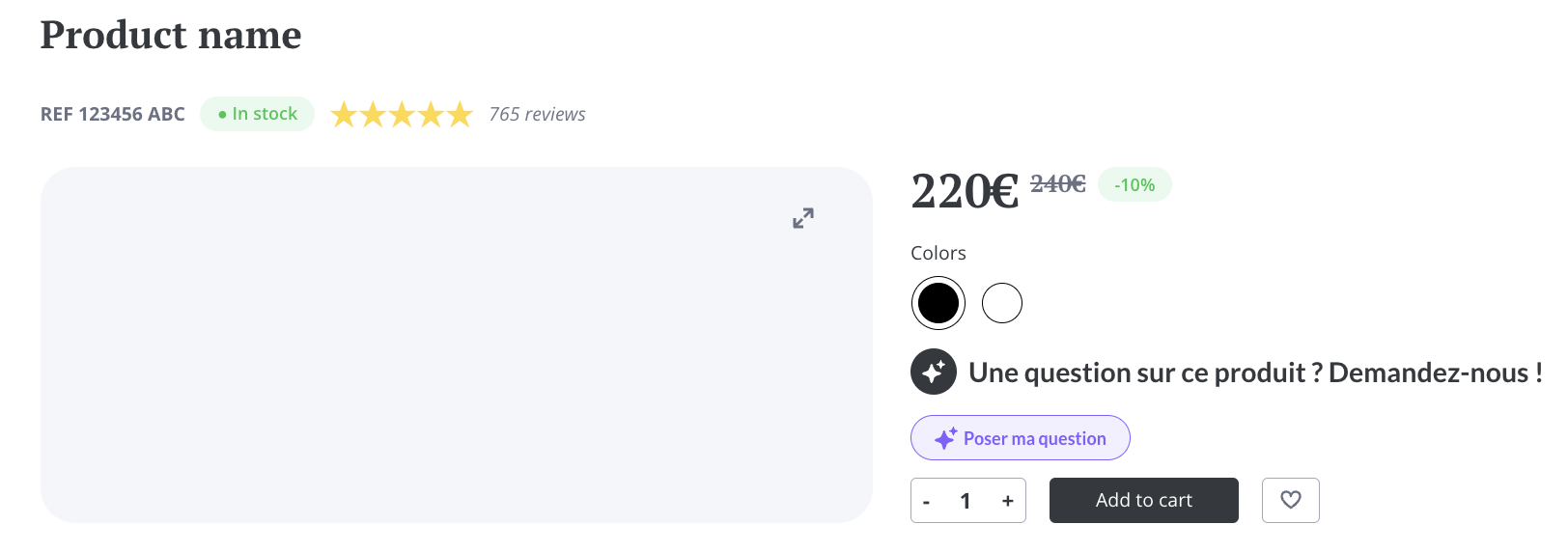Click the quantity value field

966,501
